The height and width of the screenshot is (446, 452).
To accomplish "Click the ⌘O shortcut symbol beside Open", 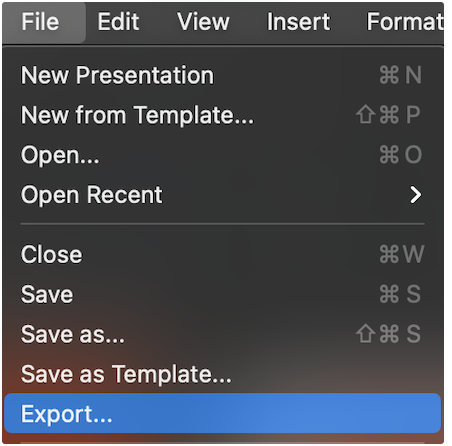I will coord(401,155).
